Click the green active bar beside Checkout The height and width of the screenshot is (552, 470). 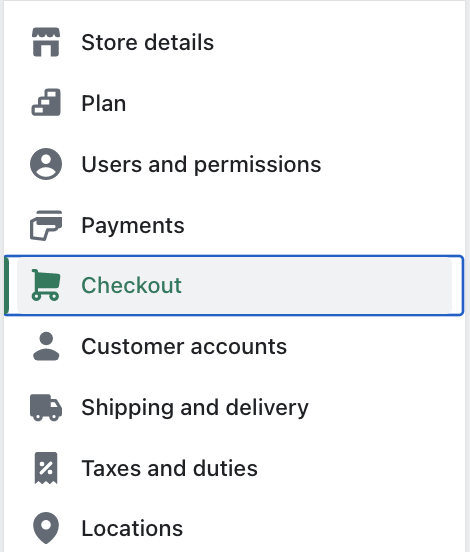coord(6,285)
